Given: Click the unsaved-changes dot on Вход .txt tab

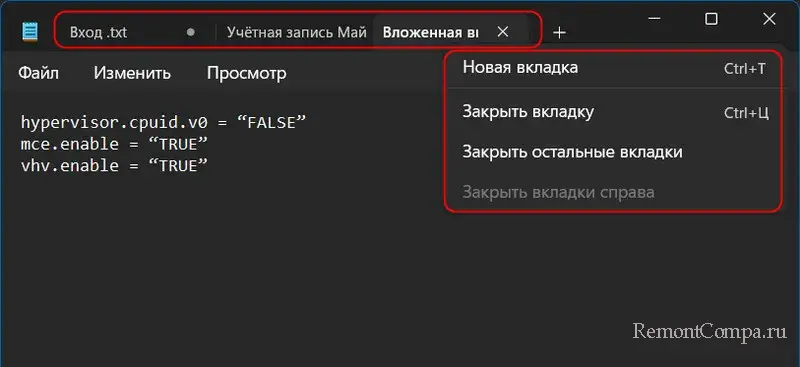Looking at the screenshot, I should pyautogui.click(x=191, y=32).
